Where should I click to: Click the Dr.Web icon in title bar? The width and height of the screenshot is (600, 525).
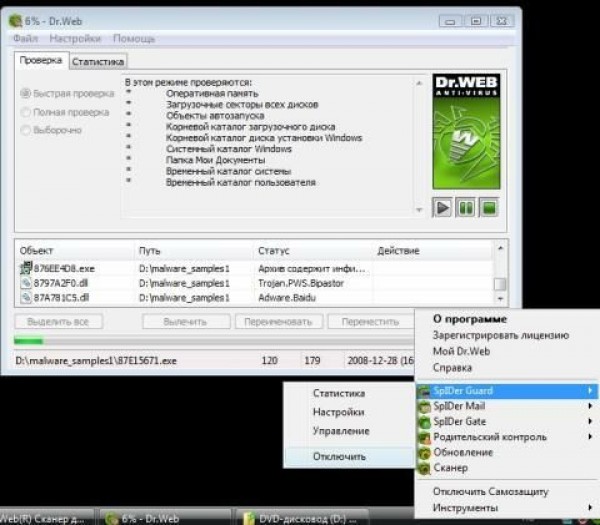click(15, 21)
